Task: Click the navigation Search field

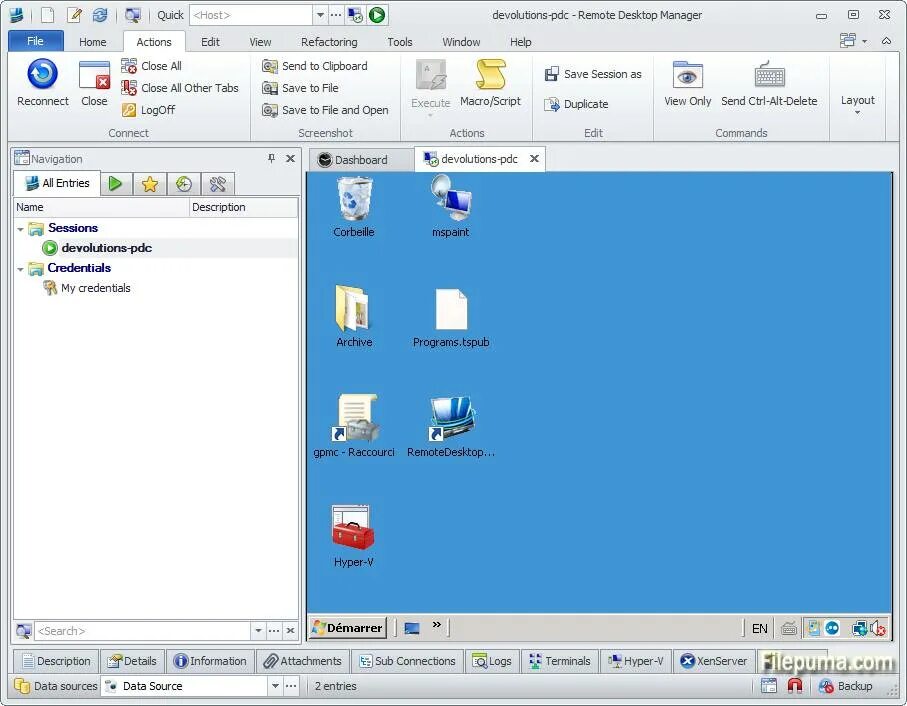Action: pyautogui.click(x=142, y=631)
